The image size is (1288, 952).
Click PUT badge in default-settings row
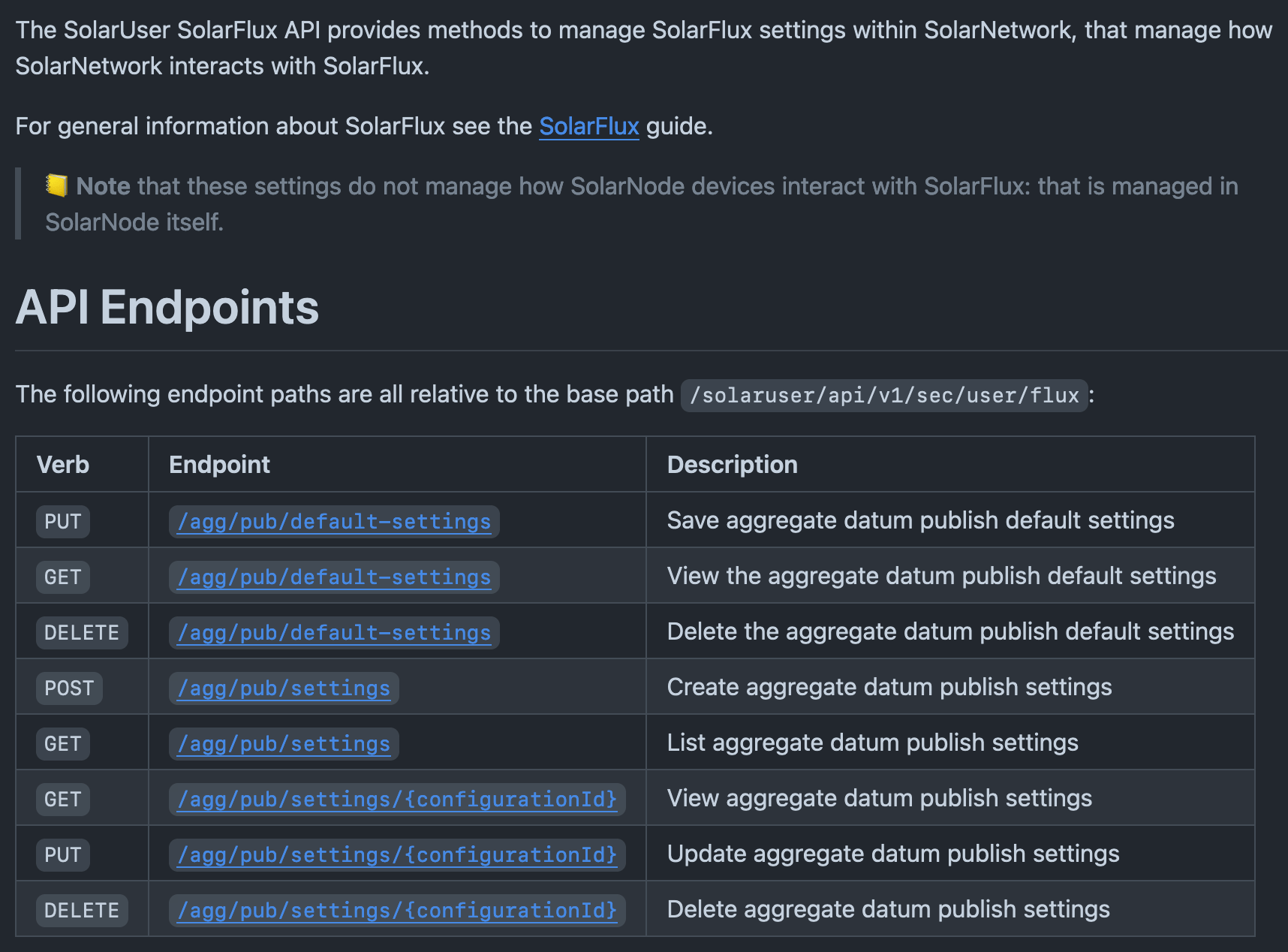[x=63, y=522]
